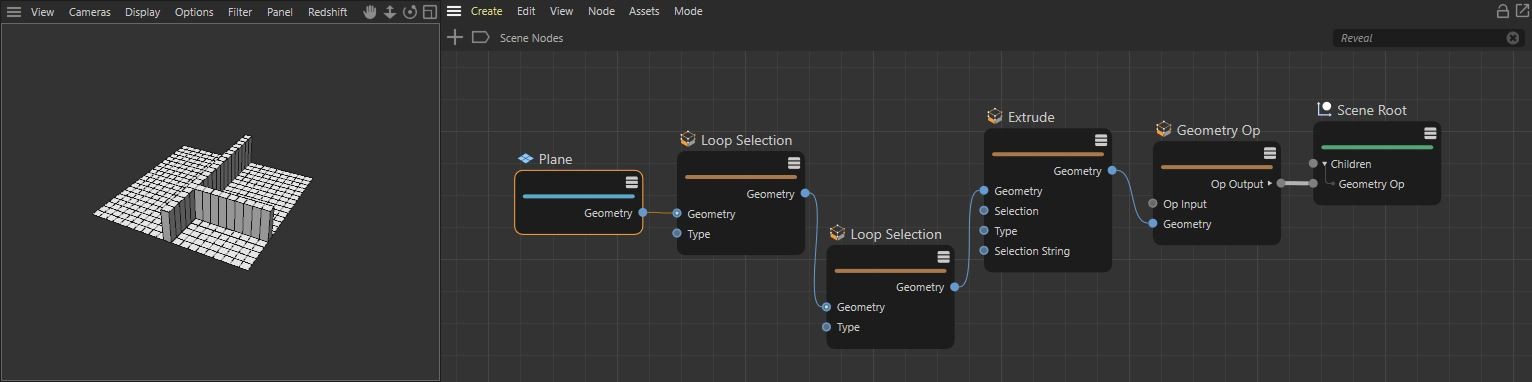Click the first Loop Selection node cube icon
Image resolution: width=1532 pixels, height=382 pixels.
click(688, 139)
